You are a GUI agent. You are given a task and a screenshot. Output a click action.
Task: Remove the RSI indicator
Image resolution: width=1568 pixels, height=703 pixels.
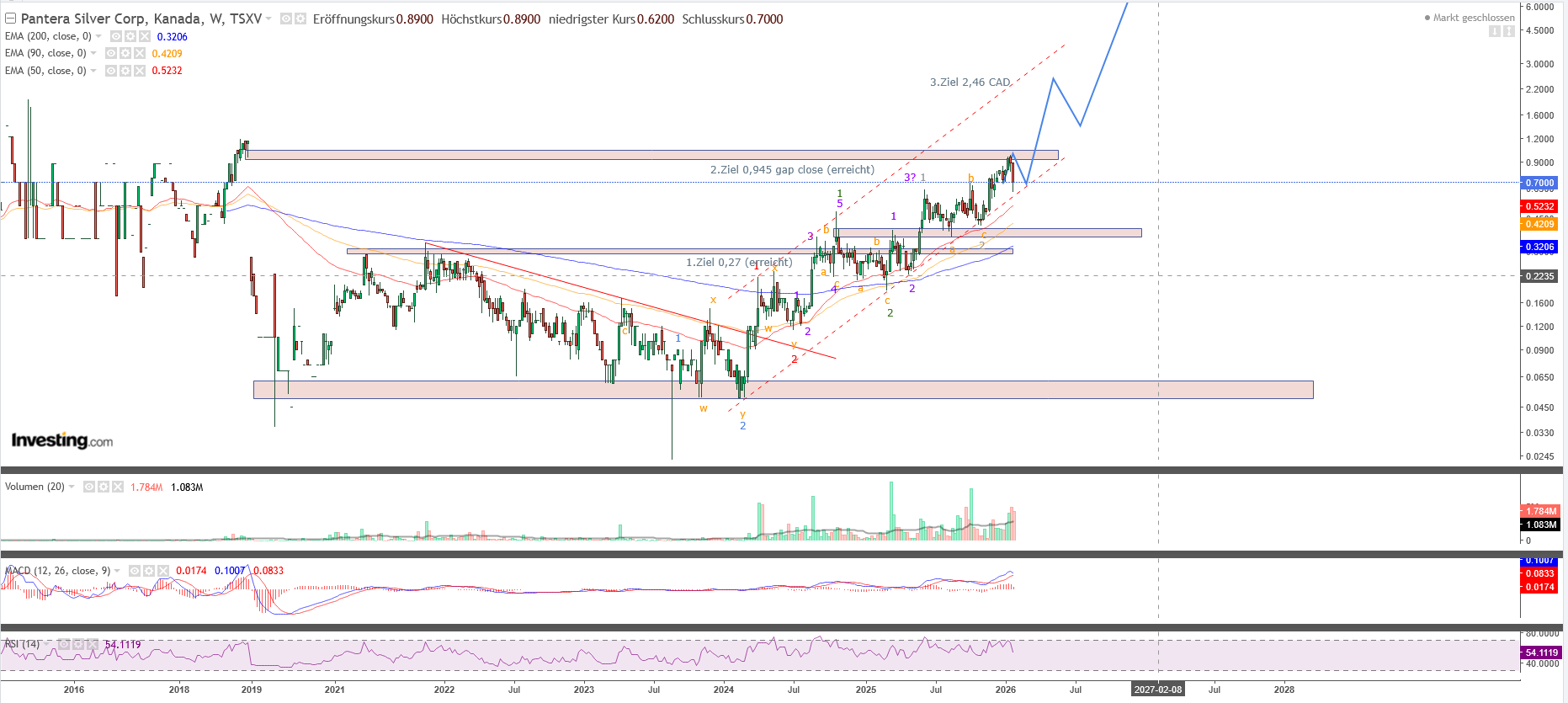coord(93,644)
